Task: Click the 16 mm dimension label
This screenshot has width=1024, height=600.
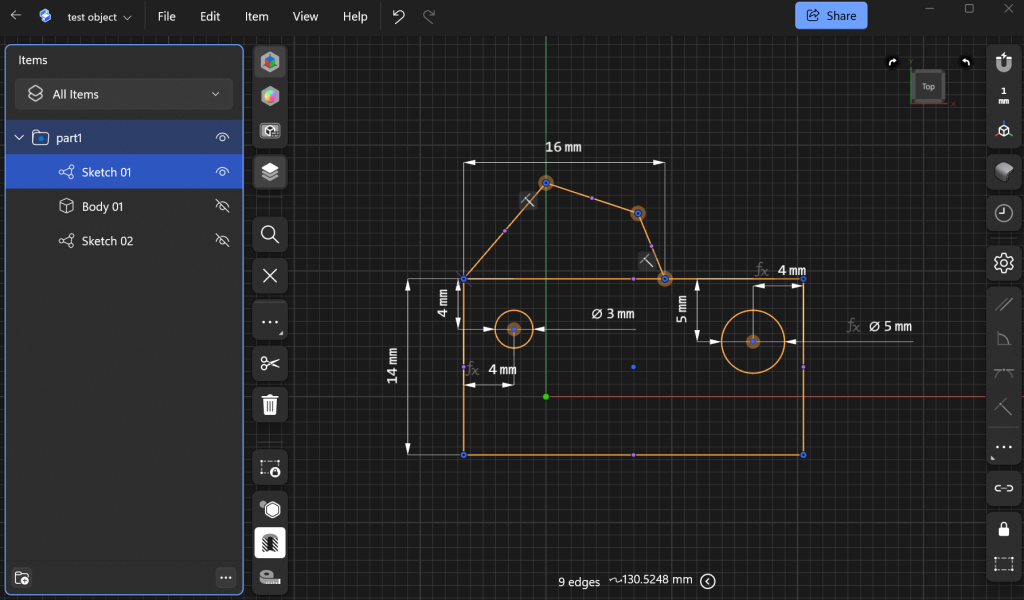Action: (563, 147)
